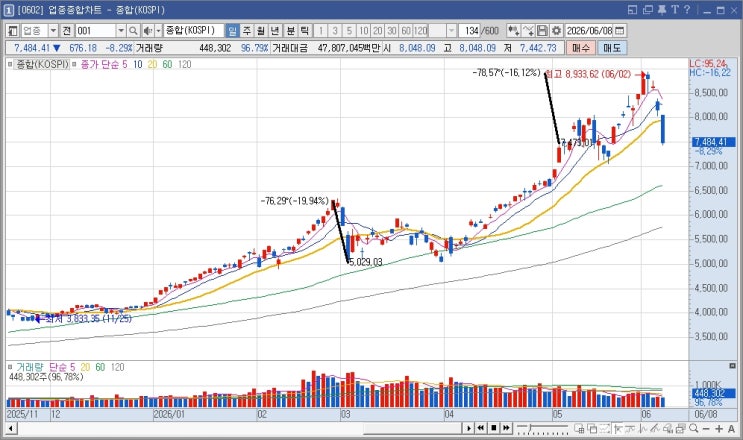The height and width of the screenshot is (440, 743).
Task: Click the magnifier search icon beside code 001
Action: click(133, 31)
